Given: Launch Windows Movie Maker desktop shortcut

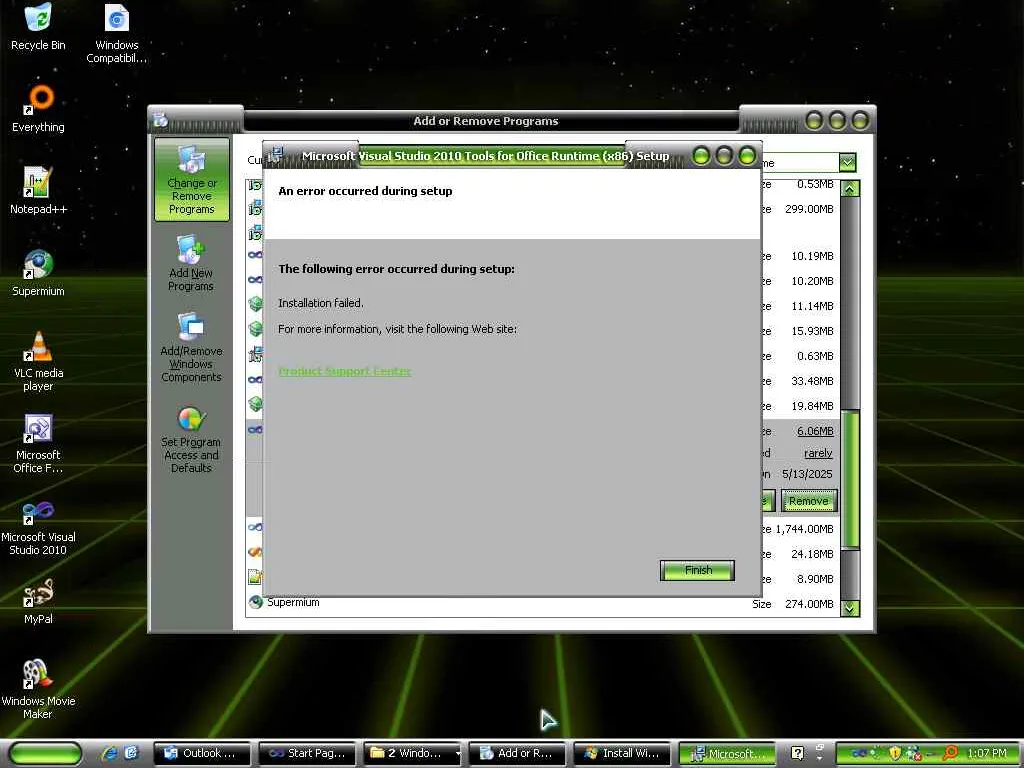Looking at the screenshot, I should pyautogui.click(x=39, y=689).
